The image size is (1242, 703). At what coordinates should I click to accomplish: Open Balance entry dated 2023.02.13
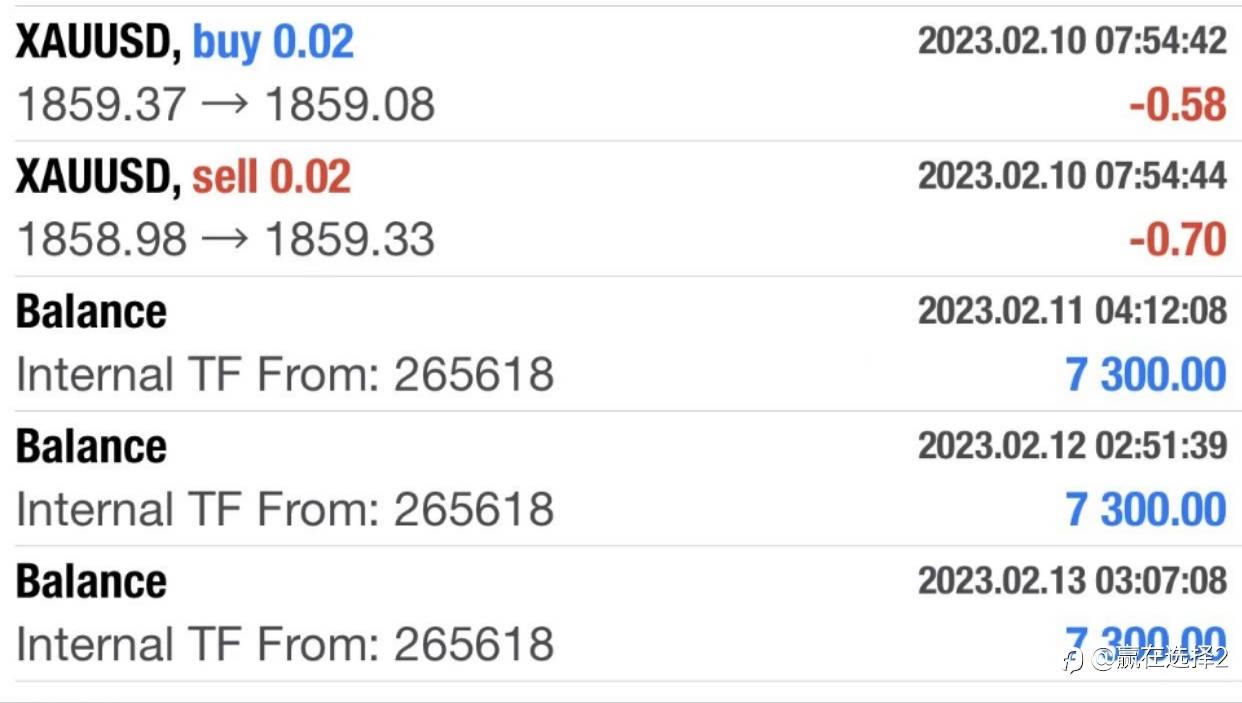pyautogui.click(x=621, y=614)
